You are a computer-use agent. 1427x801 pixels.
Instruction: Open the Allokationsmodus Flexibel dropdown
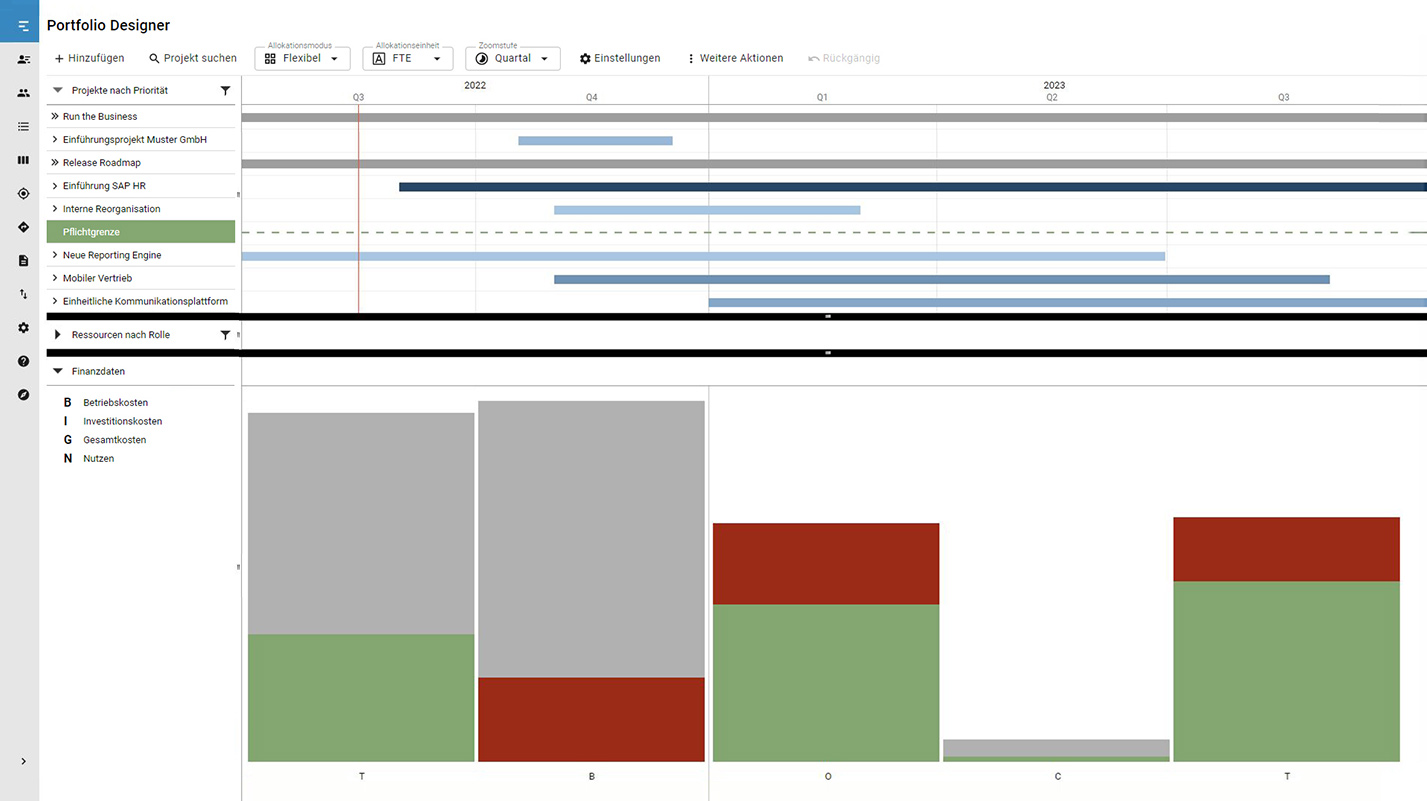tap(302, 59)
